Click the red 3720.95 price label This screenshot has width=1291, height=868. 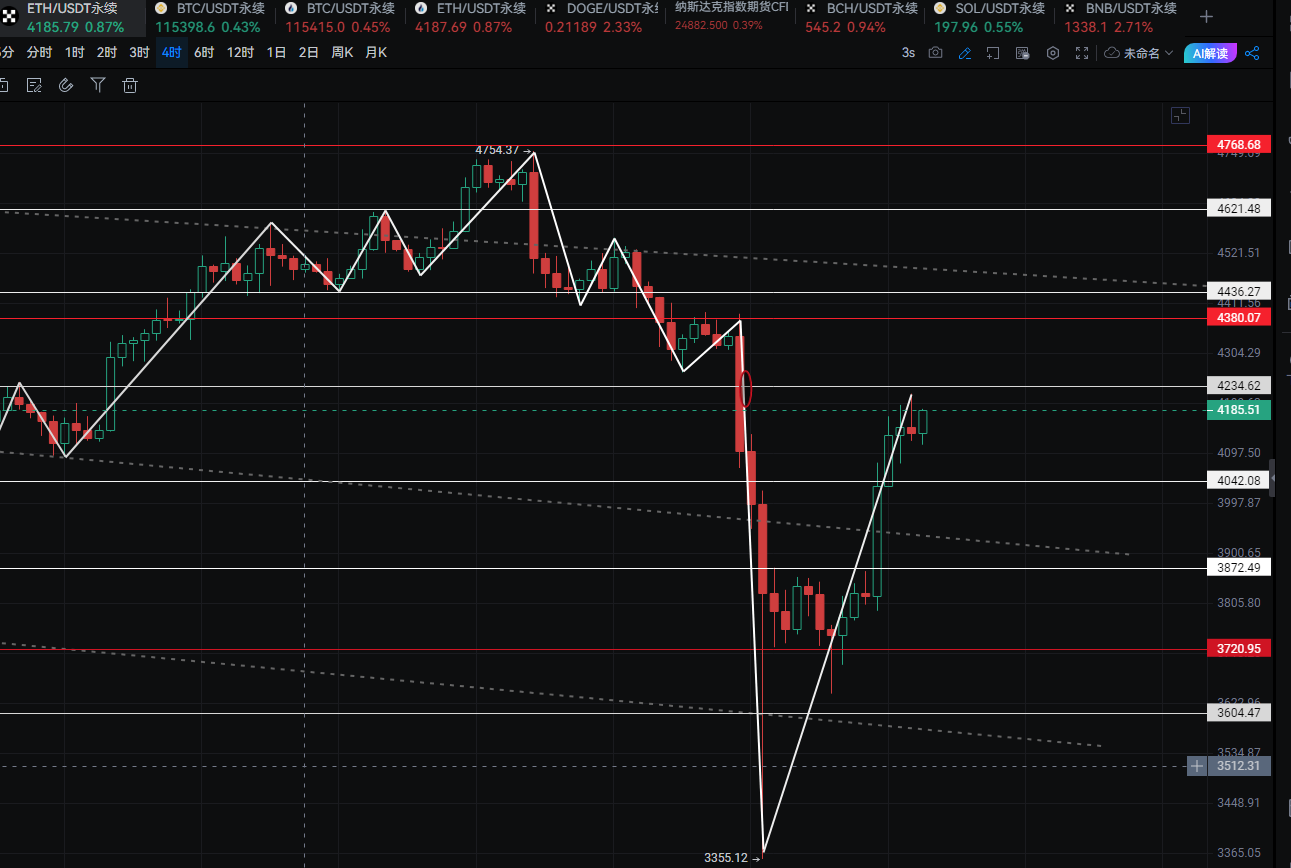[x=1239, y=649]
